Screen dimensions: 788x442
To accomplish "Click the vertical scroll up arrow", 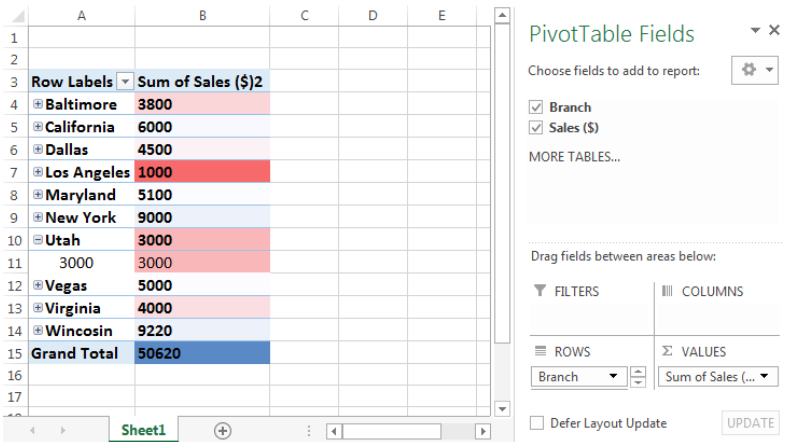I will click(x=502, y=15).
